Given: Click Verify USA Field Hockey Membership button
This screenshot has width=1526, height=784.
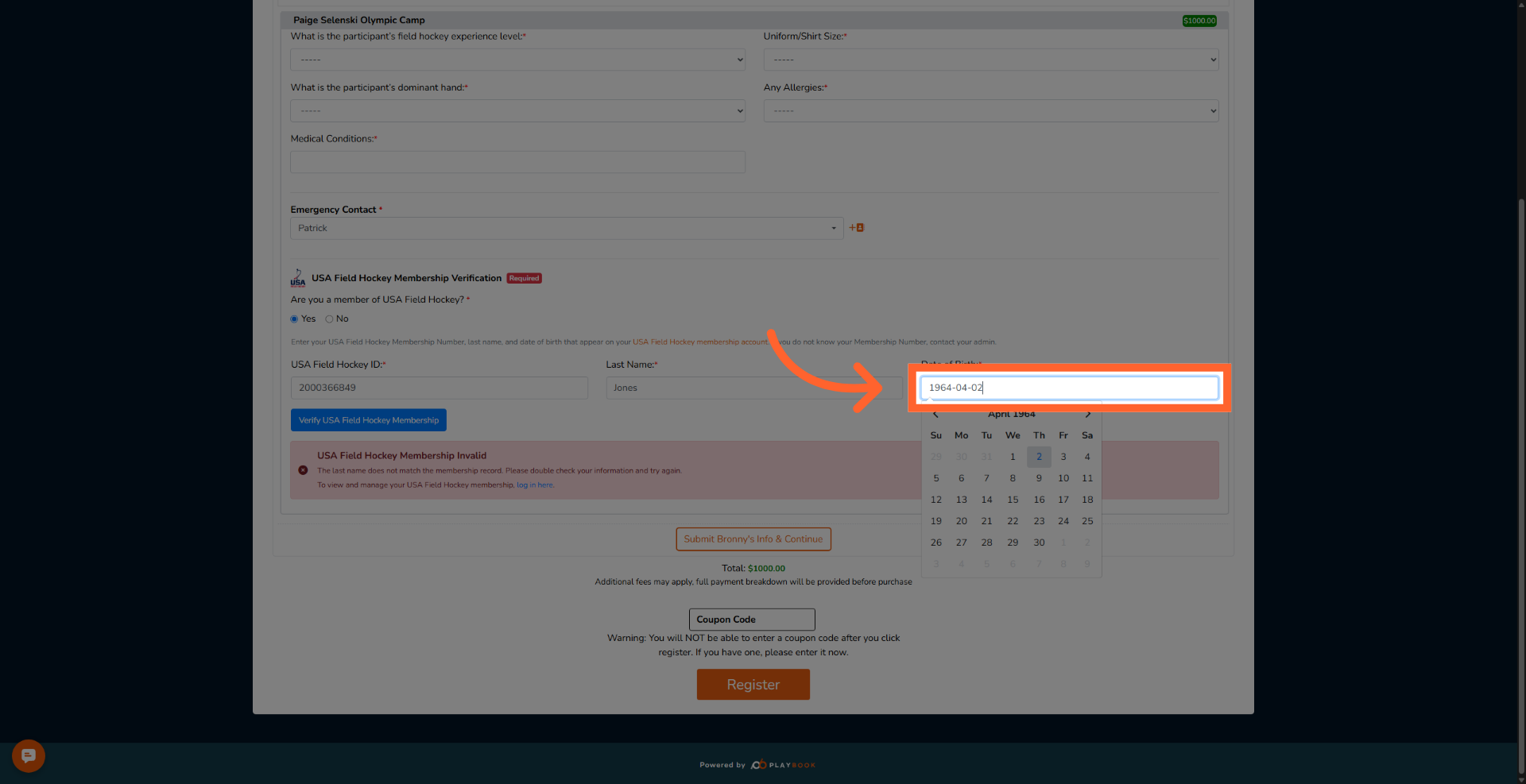Looking at the screenshot, I should point(369,420).
